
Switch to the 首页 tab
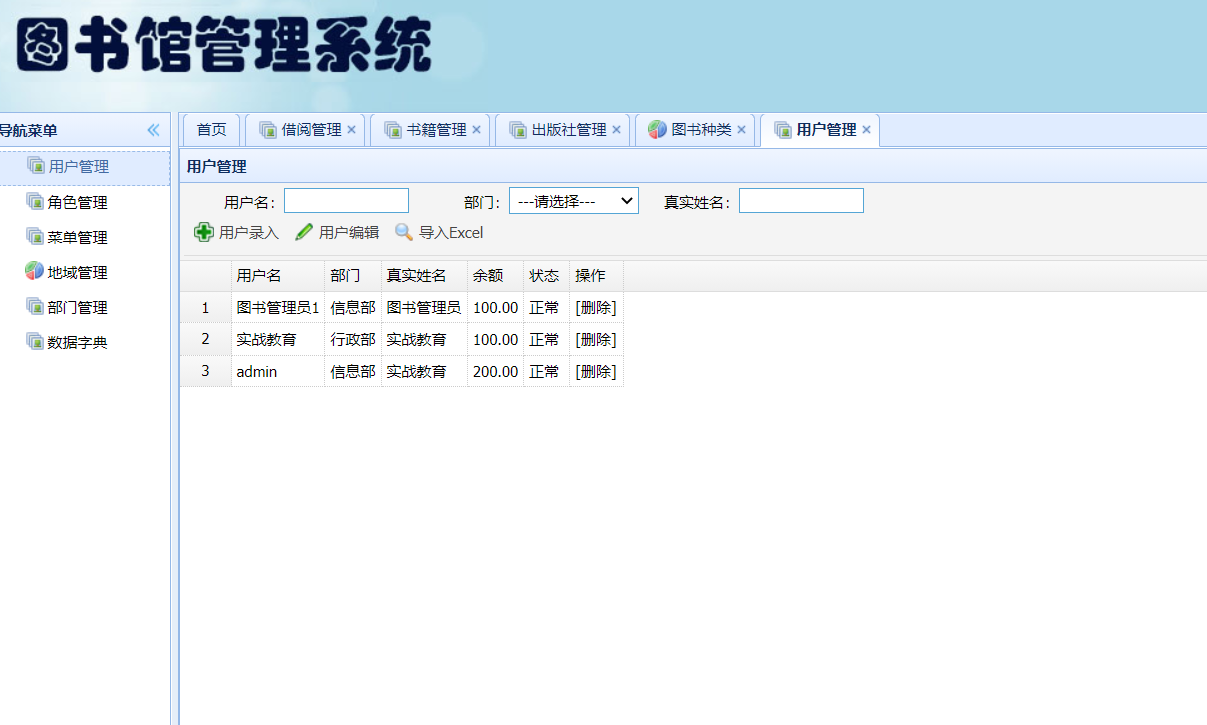pos(211,130)
